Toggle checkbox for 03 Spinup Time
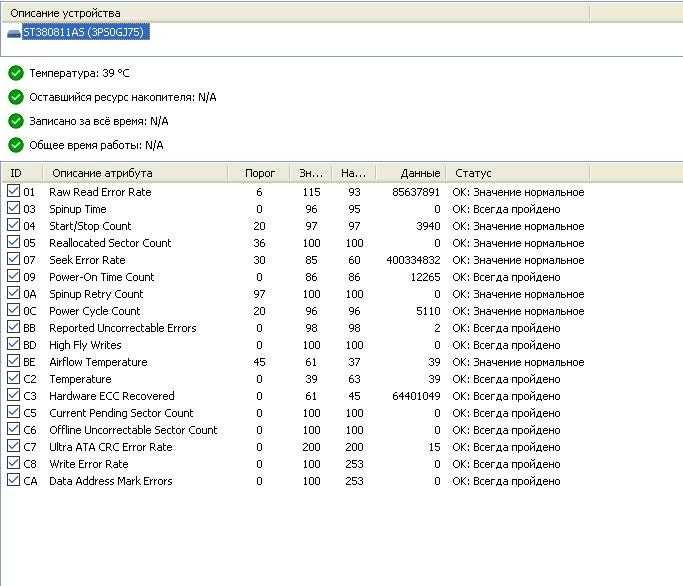This screenshot has height=586, width=683. tap(14, 208)
